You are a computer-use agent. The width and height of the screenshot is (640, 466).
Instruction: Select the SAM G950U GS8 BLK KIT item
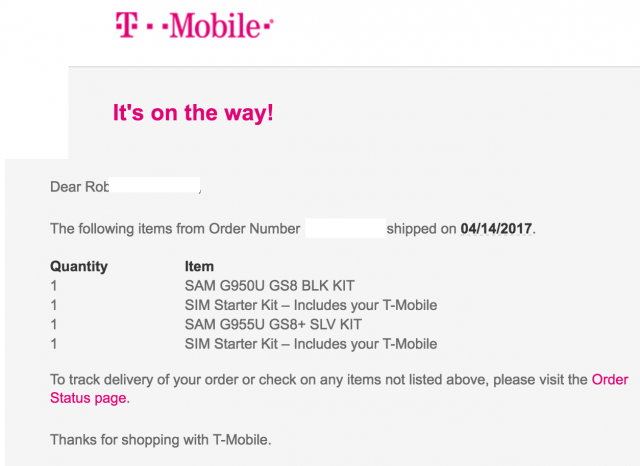click(x=268, y=286)
